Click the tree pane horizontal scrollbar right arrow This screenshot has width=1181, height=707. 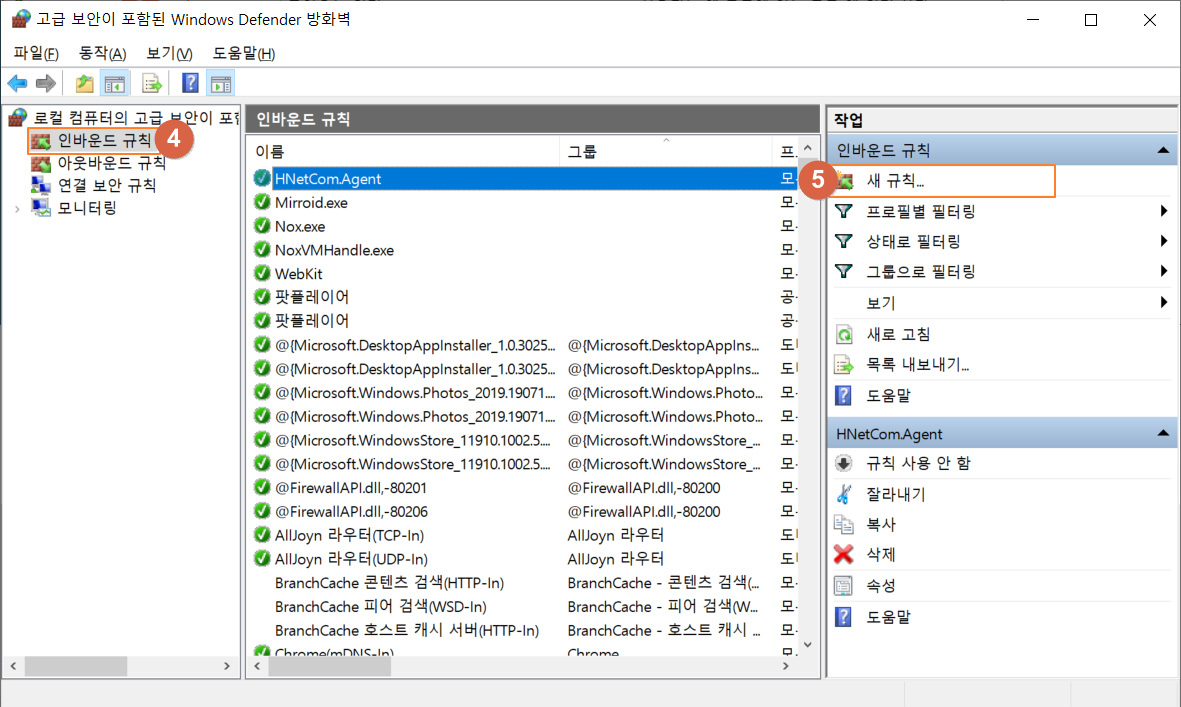coord(227,666)
